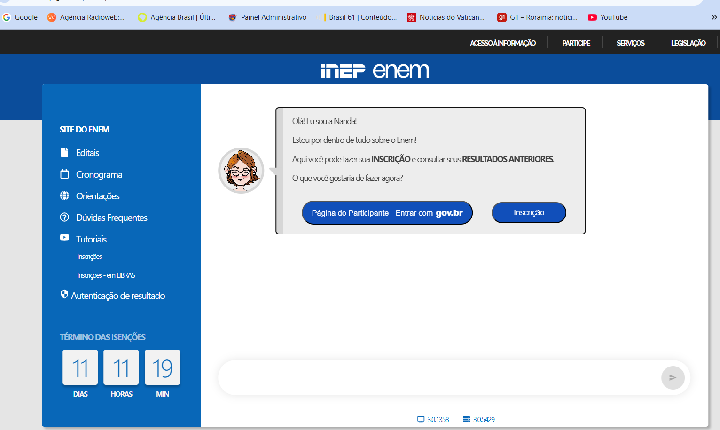Open Autenticação de resultado

click(118, 295)
